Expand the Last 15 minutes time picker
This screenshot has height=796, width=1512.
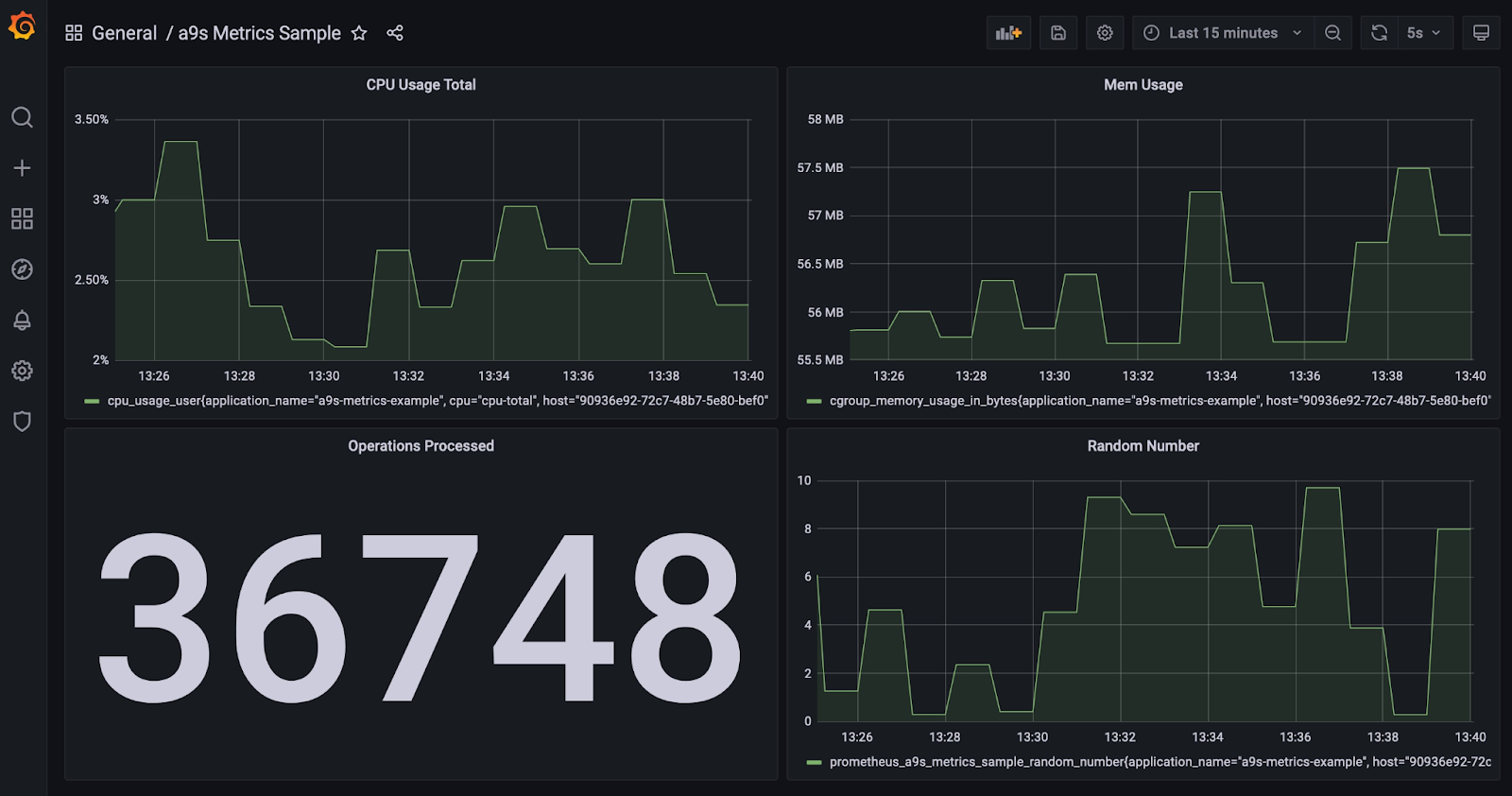1222,33
